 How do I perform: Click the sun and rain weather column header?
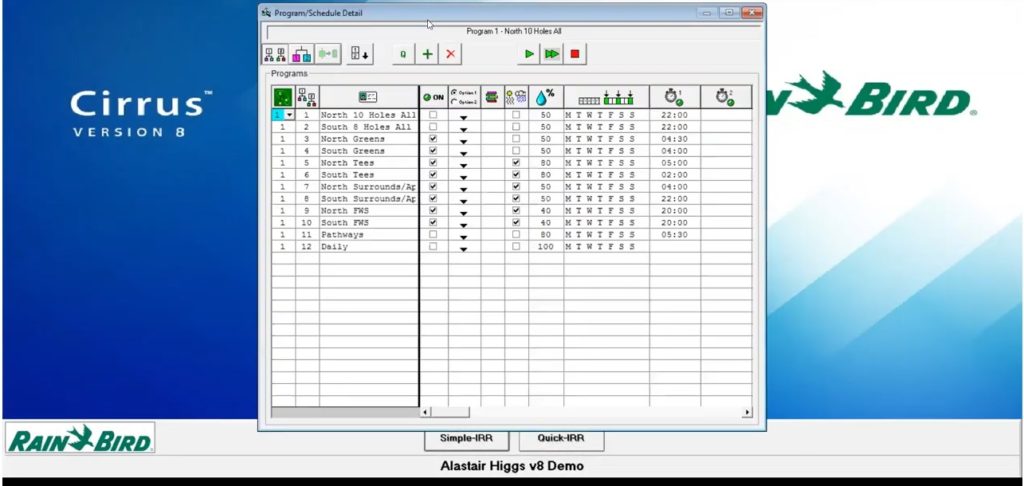[x=516, y=97]
